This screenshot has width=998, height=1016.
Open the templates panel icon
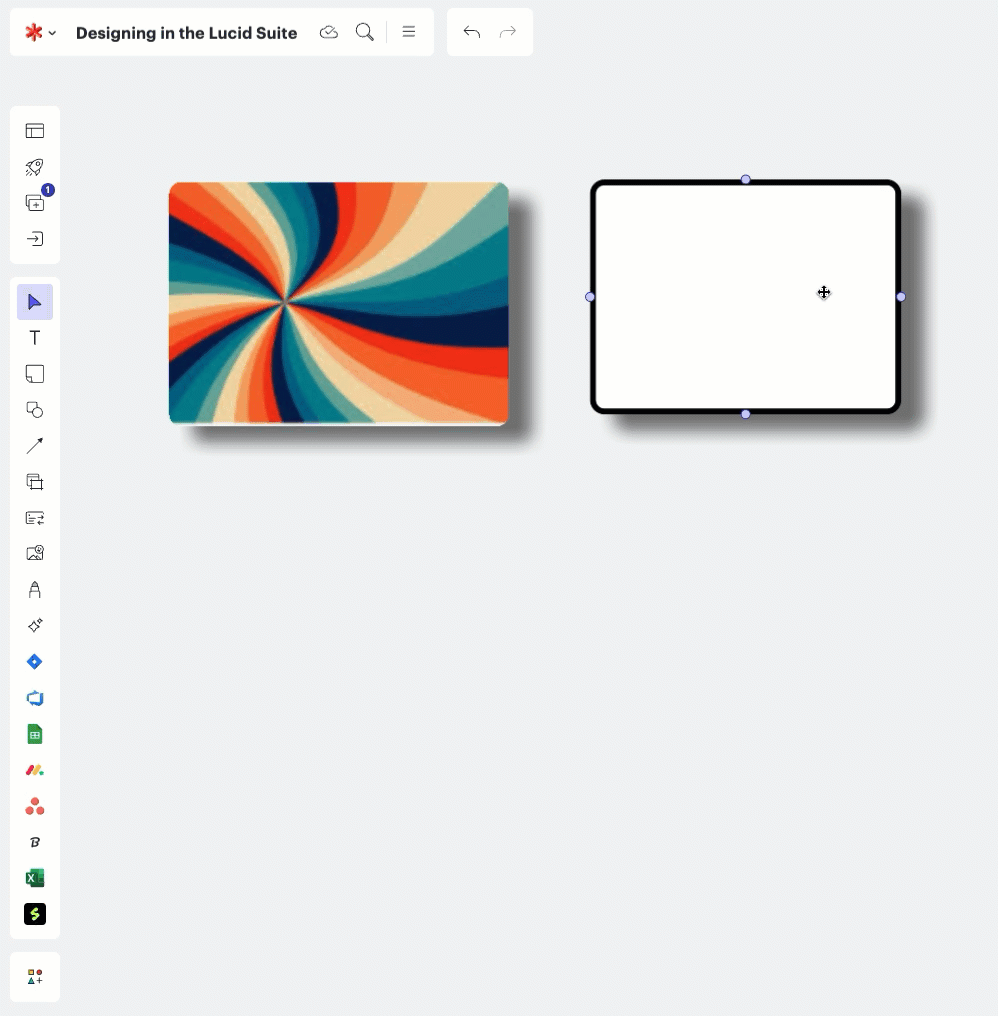[x=35, y=131]
